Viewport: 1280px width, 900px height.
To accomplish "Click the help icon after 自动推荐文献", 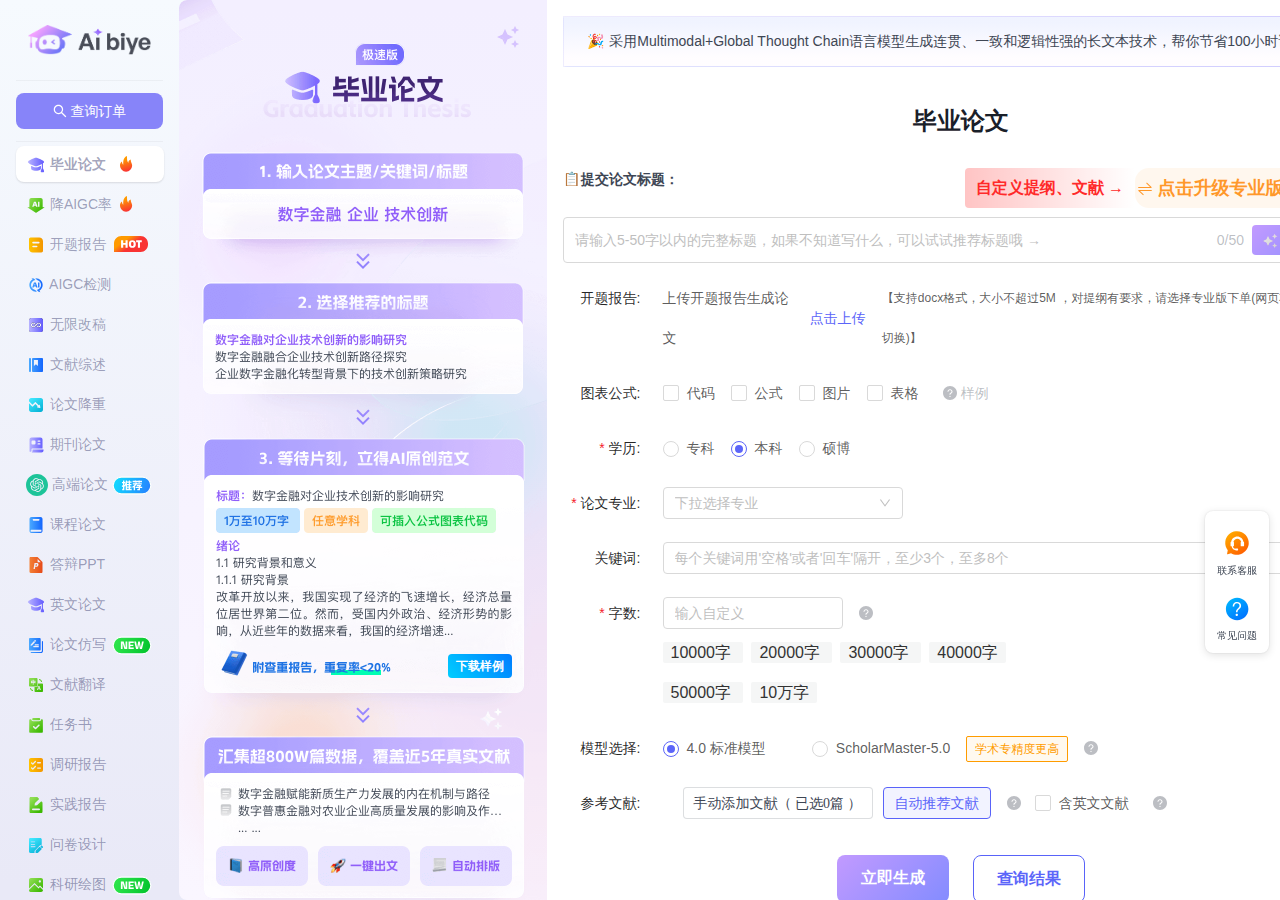I will tap(1014, 803).
